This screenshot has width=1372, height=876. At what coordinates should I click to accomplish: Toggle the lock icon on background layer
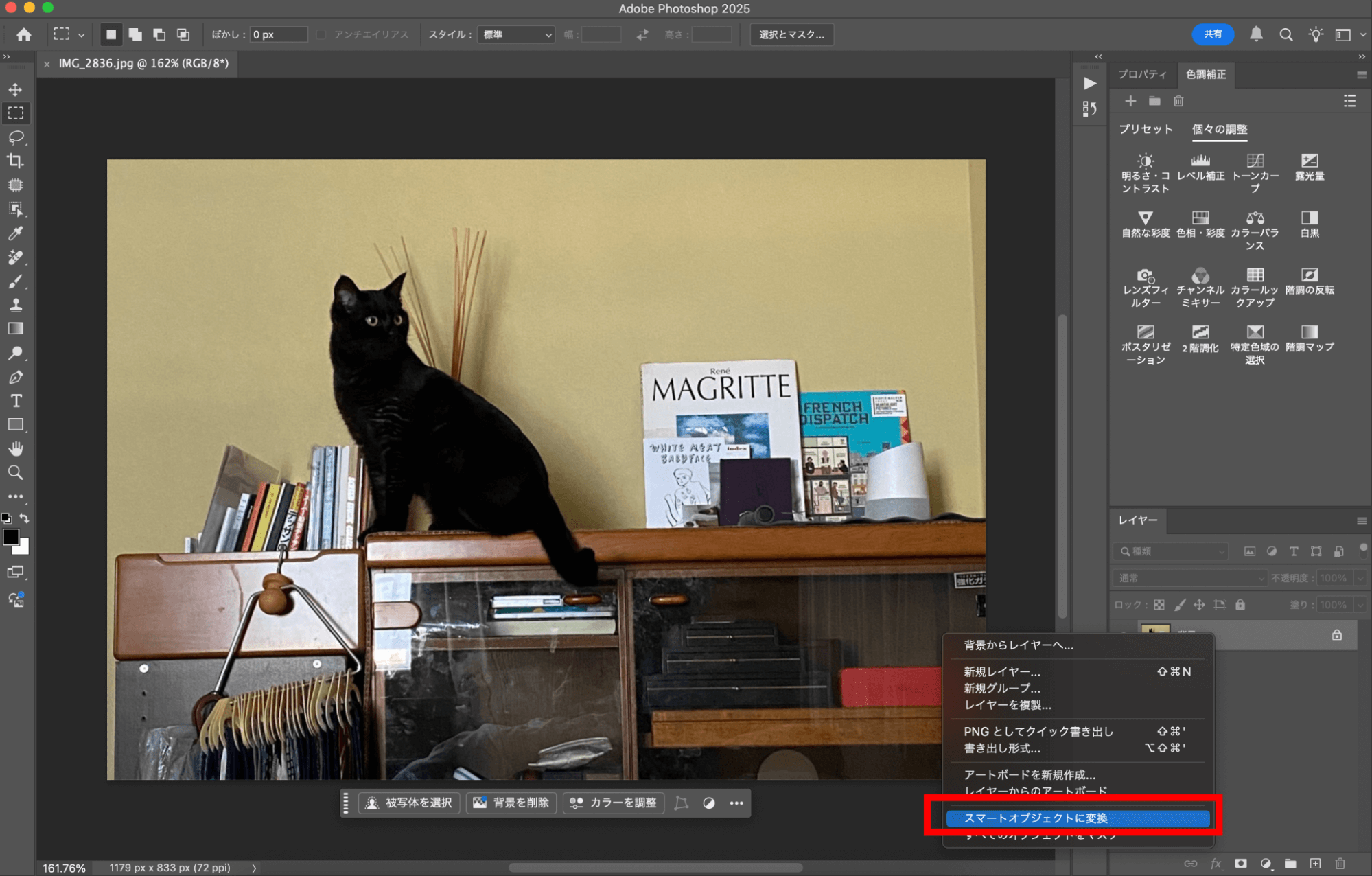(x=1336, y=635)
